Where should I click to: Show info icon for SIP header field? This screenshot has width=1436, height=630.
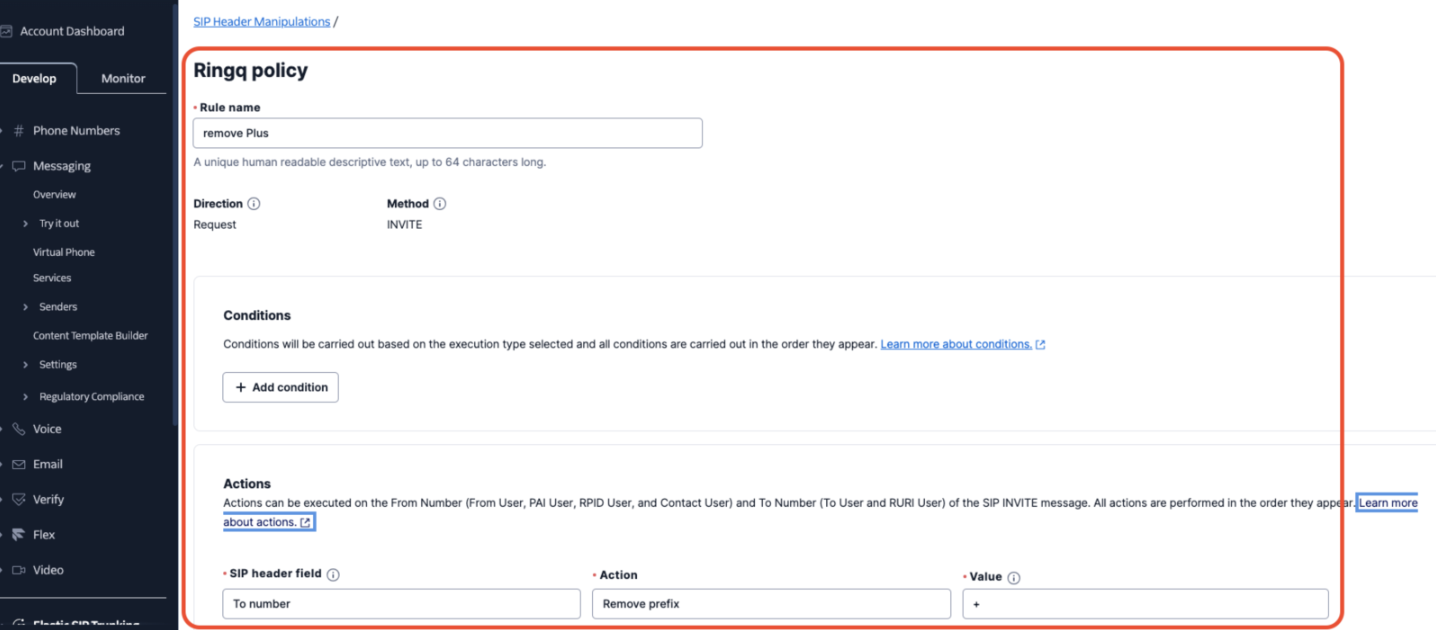pyautogui.click(x=333, y=575)
